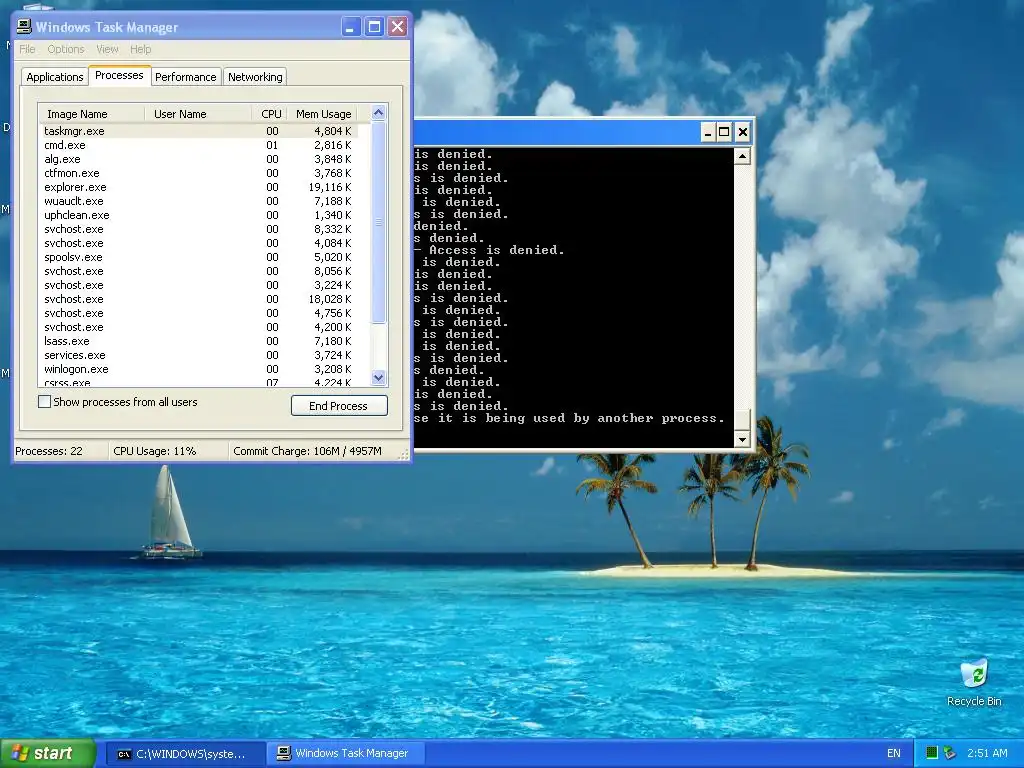Select the wuauclt.exe process

coord(197,201)
